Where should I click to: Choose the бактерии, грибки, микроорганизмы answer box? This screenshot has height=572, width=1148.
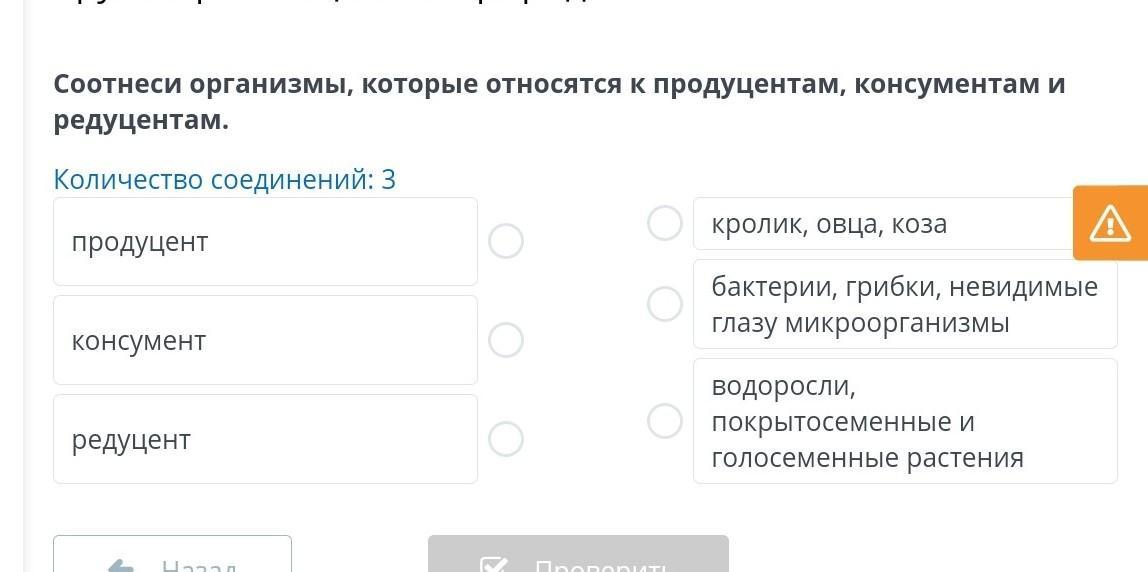click(904, 304)
